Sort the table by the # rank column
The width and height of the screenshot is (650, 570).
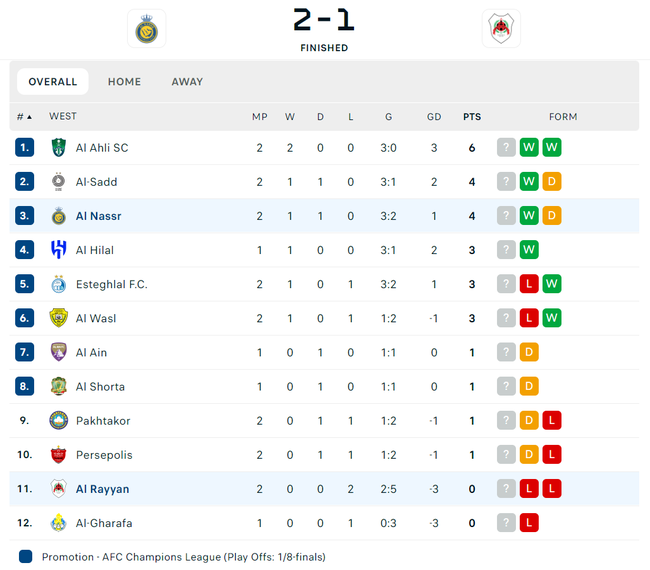[x=24, y=117]
